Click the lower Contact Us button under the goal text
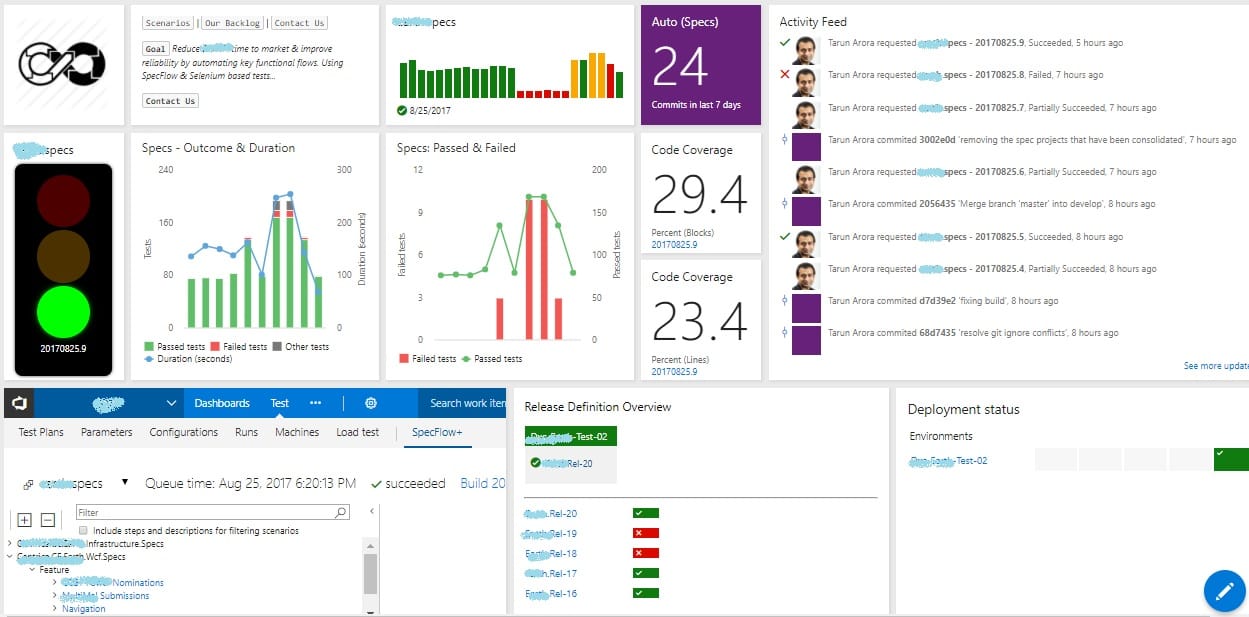The height and width of the screenshot is (617, 1249). pos(170,101)
